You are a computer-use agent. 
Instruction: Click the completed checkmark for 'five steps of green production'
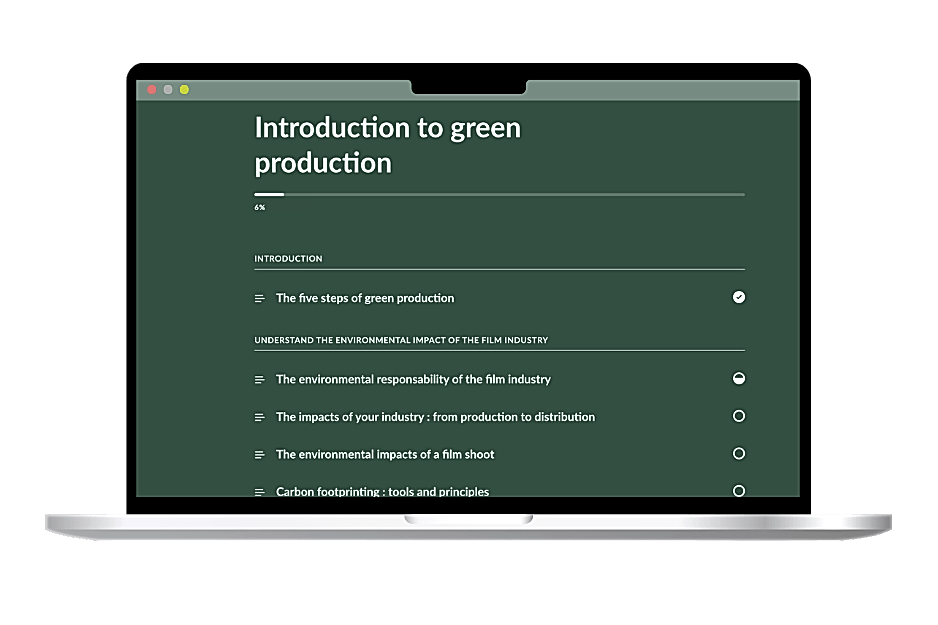(739, 297)
